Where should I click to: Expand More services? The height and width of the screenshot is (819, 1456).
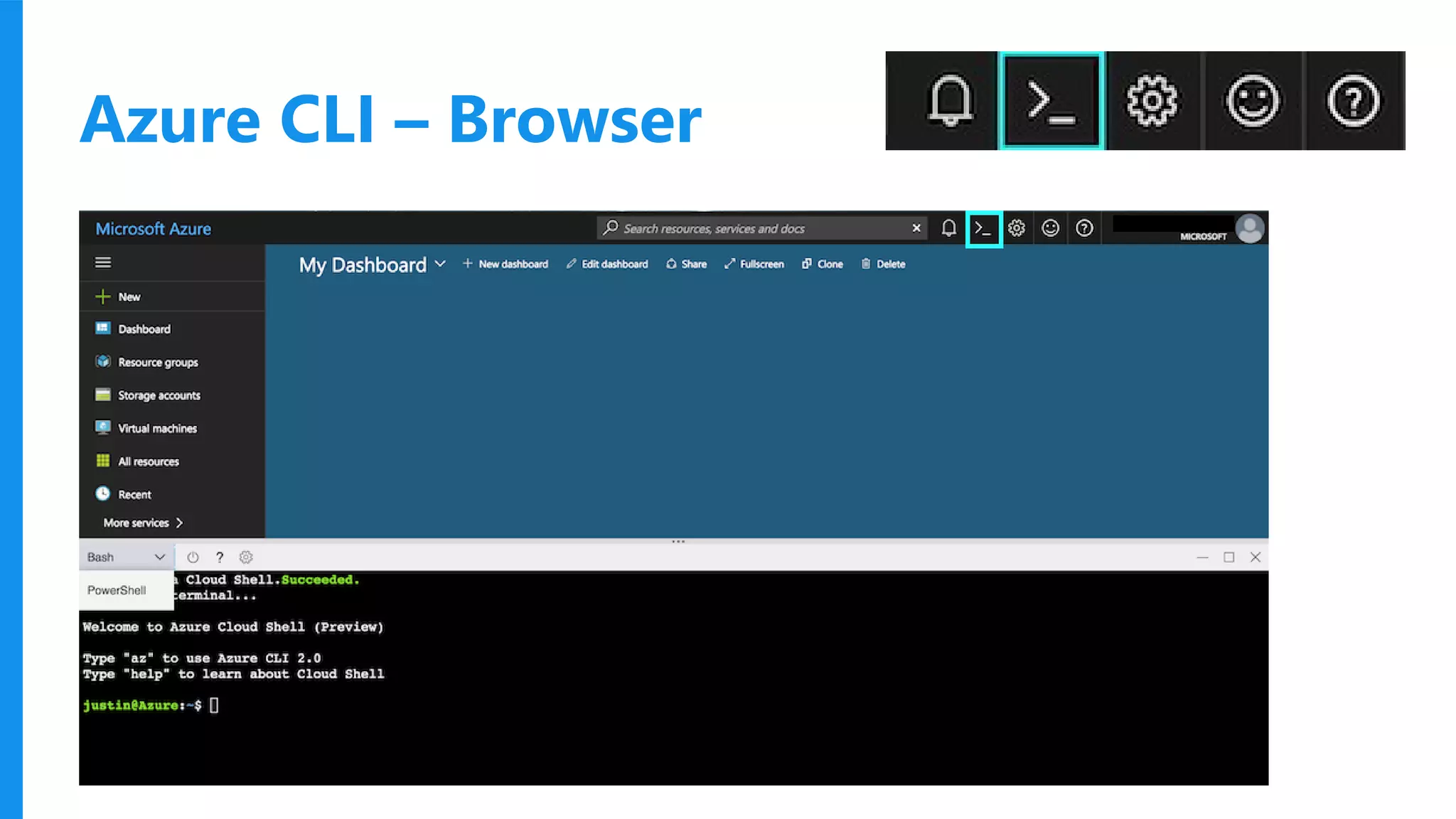[x=143, y=523]
